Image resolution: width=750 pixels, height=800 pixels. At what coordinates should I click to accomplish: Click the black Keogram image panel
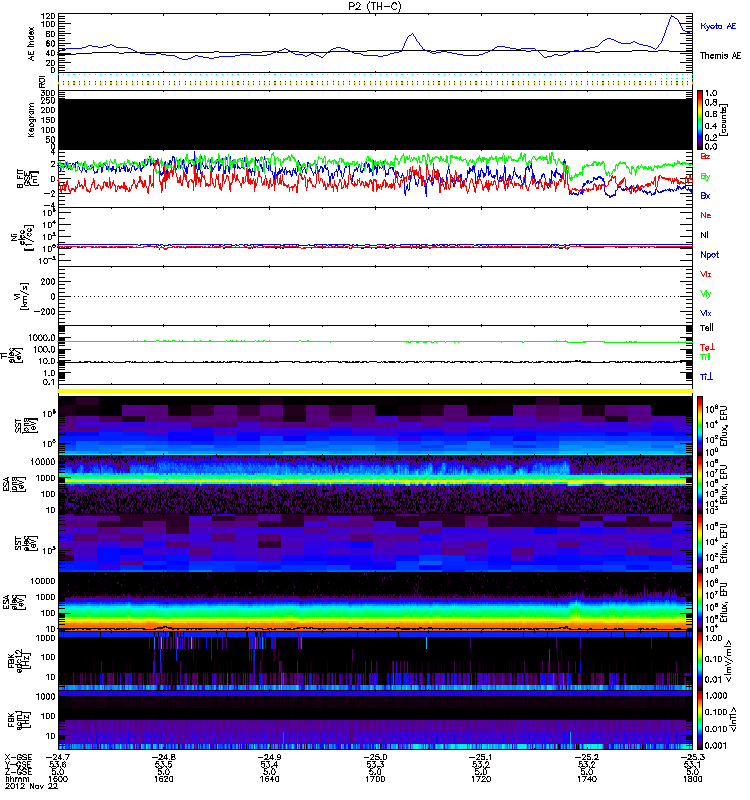pos(375,124)
